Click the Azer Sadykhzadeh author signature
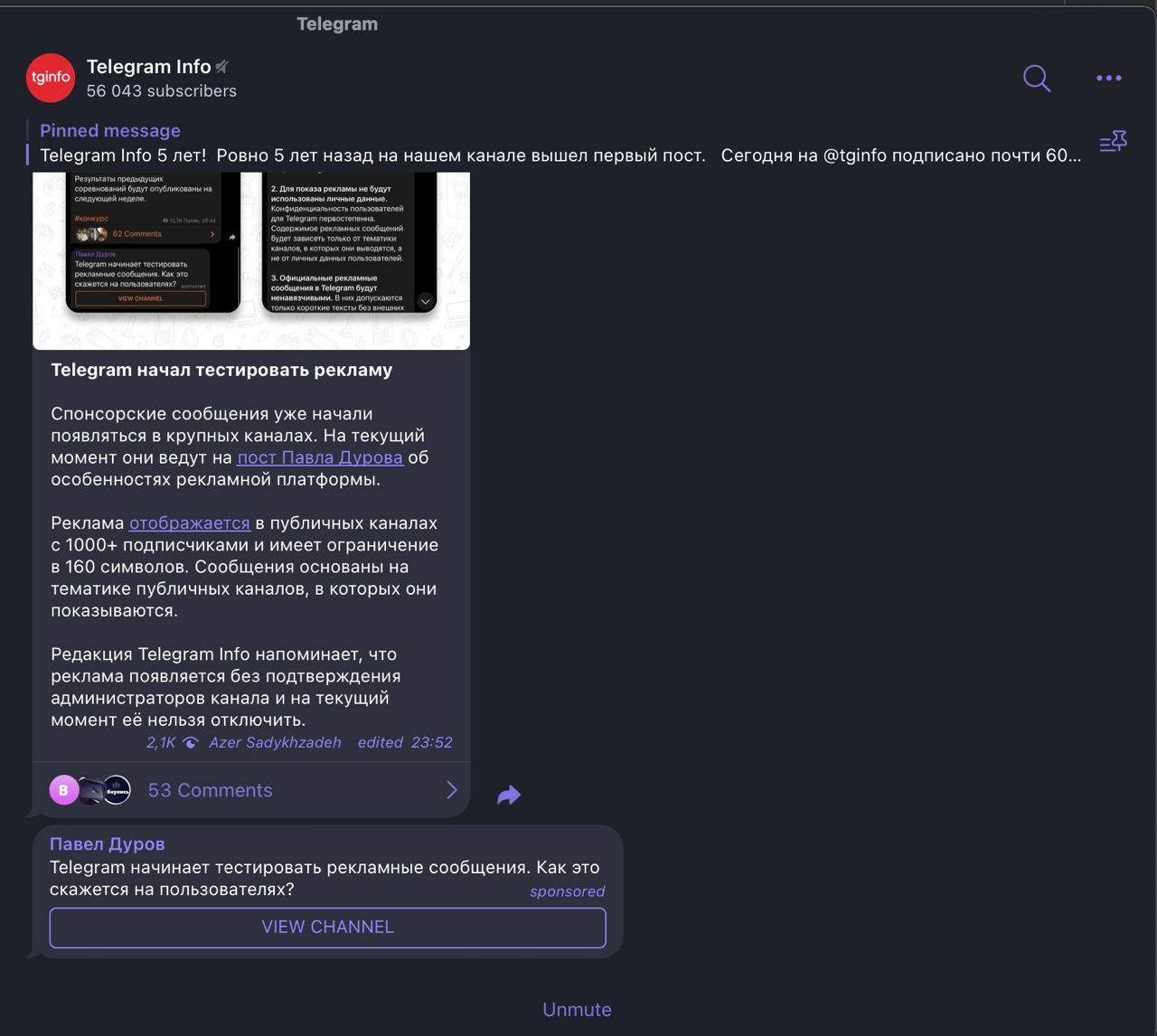Screen dimensions: 1157x1036 tap(275, 742)
